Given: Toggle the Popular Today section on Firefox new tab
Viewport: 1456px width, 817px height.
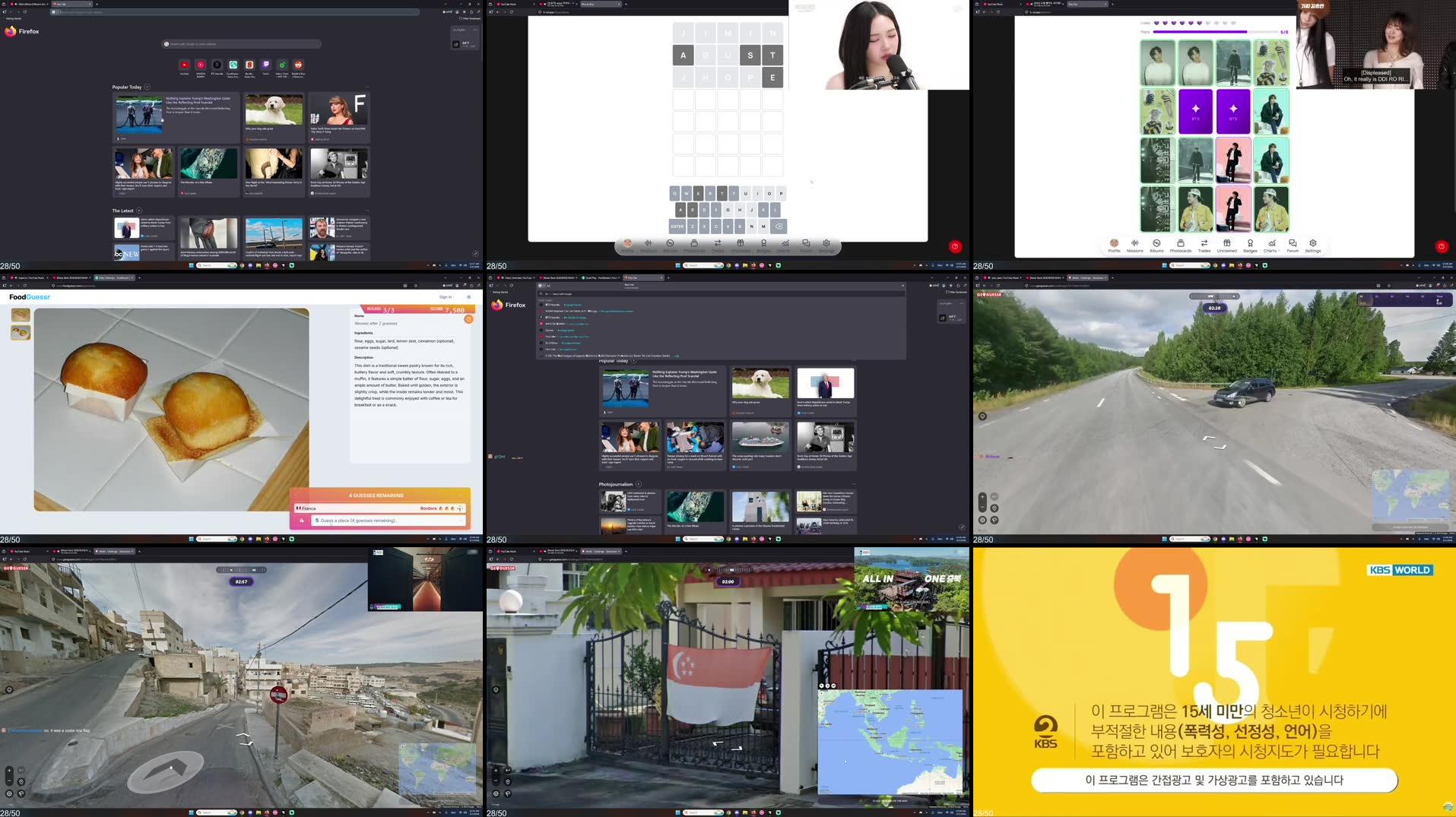Looking at the screenshot, I should coord(148,87).
